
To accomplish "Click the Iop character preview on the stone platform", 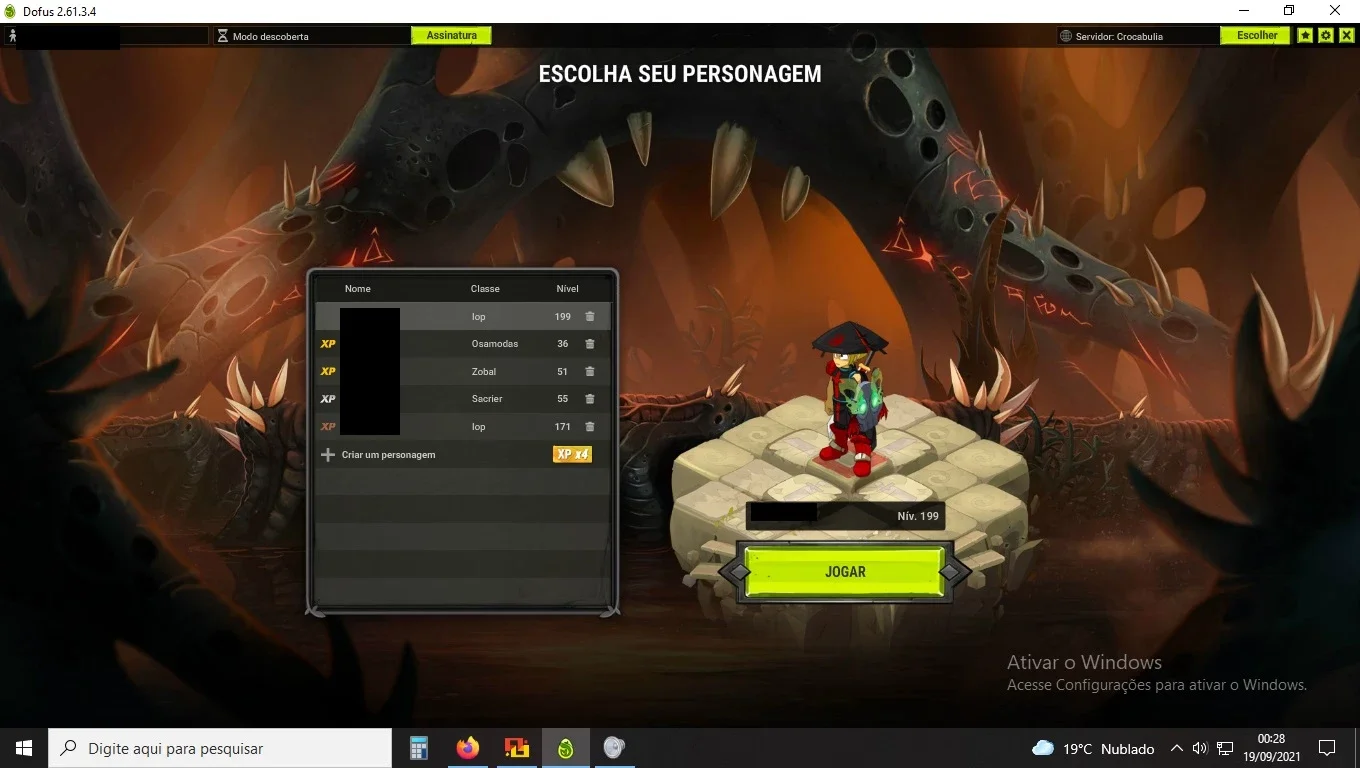I will tap(852, 400).
